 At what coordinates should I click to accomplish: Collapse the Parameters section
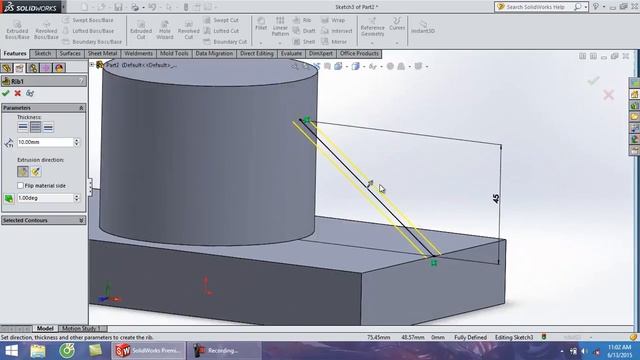click(81, 108)
